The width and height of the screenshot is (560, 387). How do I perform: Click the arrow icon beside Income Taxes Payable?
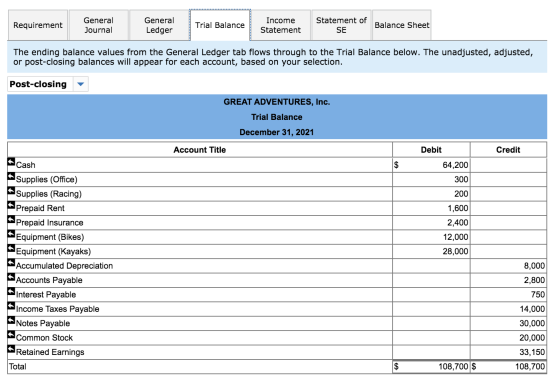(11, 306)
